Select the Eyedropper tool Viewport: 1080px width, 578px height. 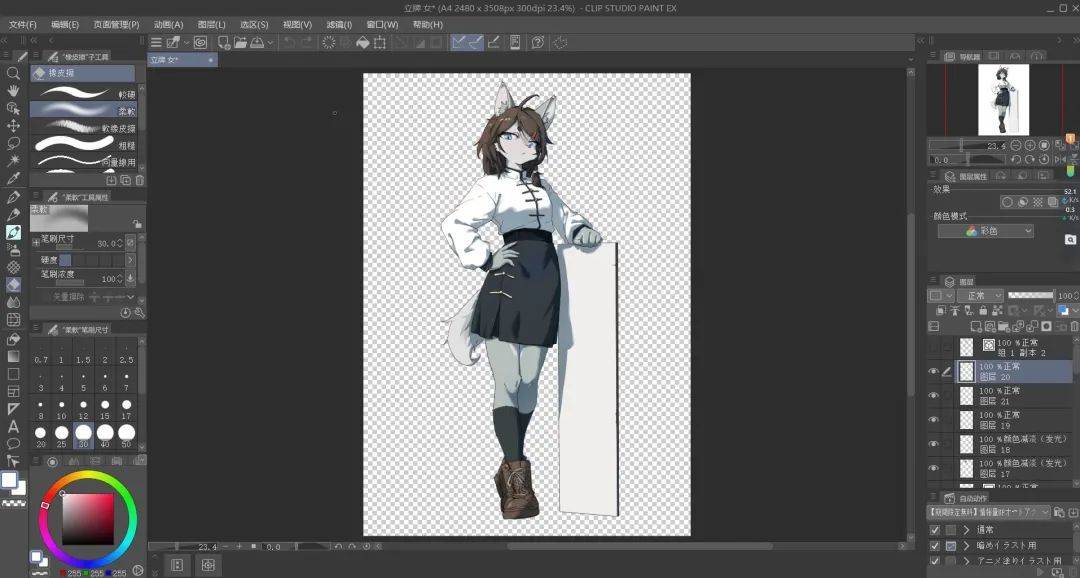[13, 178]
